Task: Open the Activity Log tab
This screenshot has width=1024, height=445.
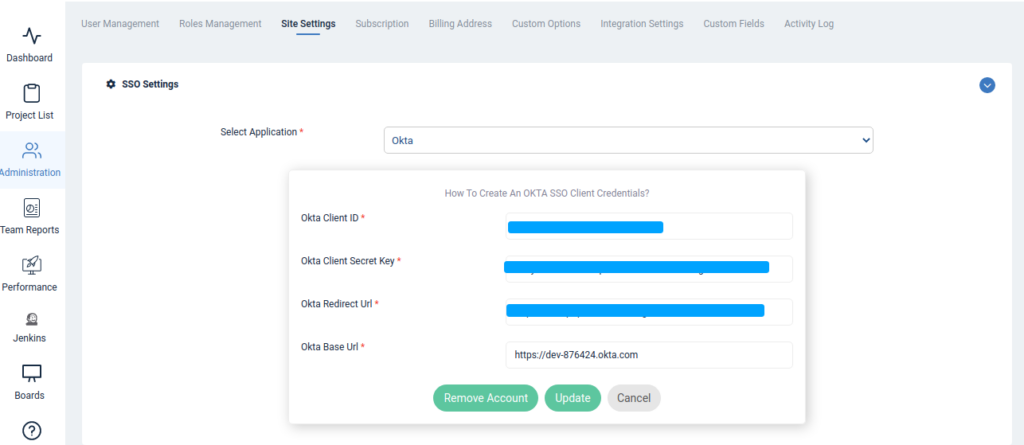Action: tap(808, 24)
